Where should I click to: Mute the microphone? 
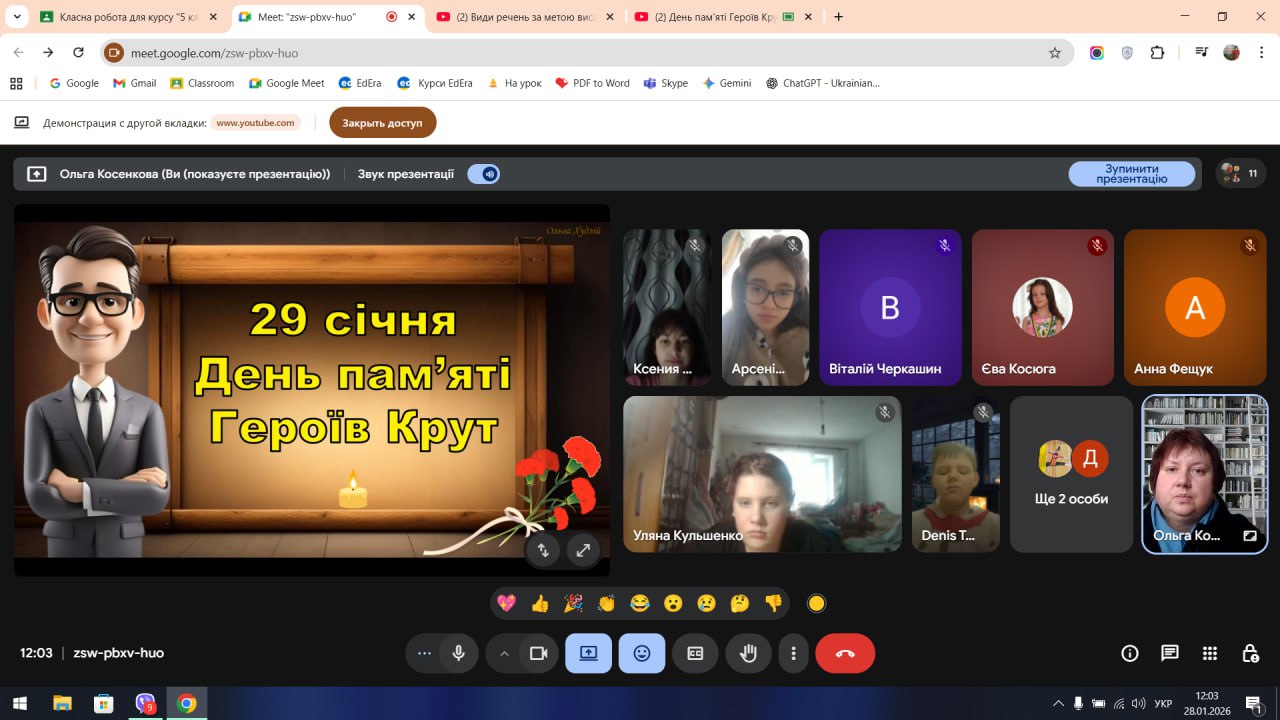pyautogui.click(x=458, y=653)
